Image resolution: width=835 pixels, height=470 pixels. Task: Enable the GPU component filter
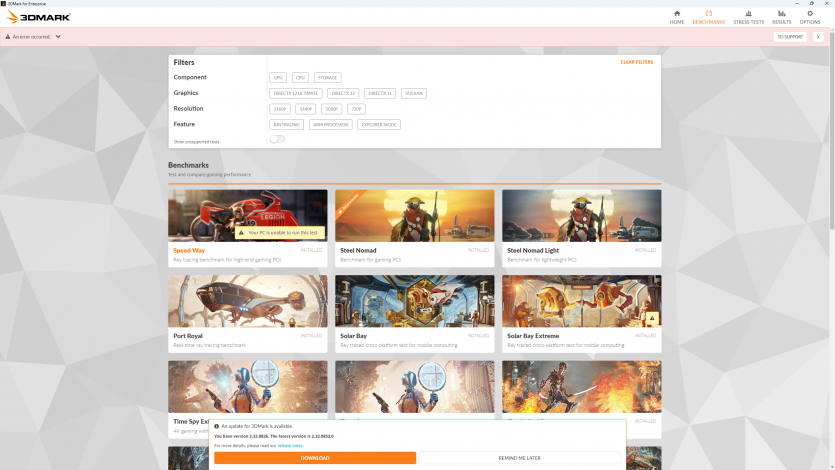278,77
